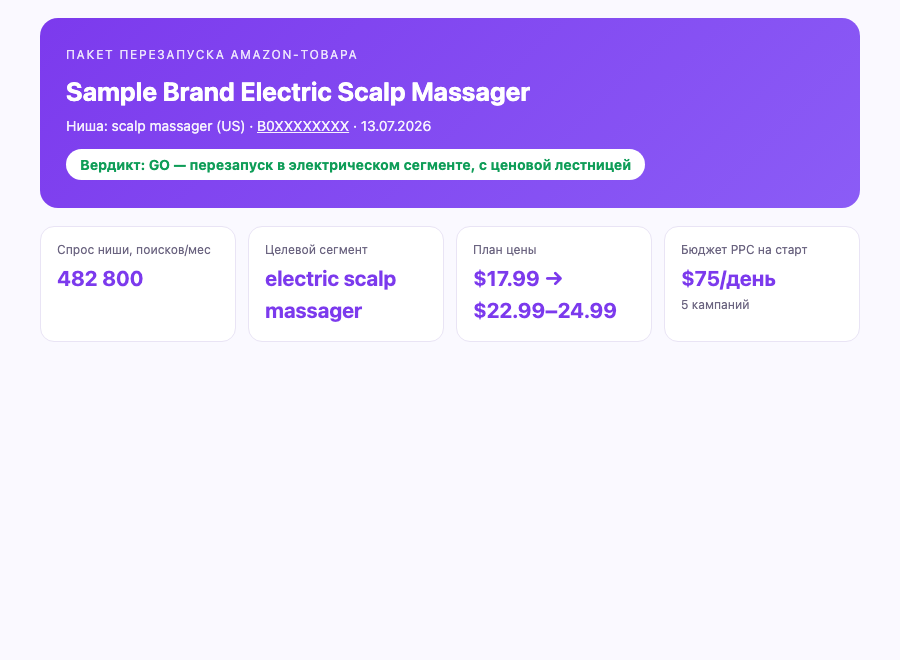
Task: Click the green GO verdict badge
Action: click(355, 165)
